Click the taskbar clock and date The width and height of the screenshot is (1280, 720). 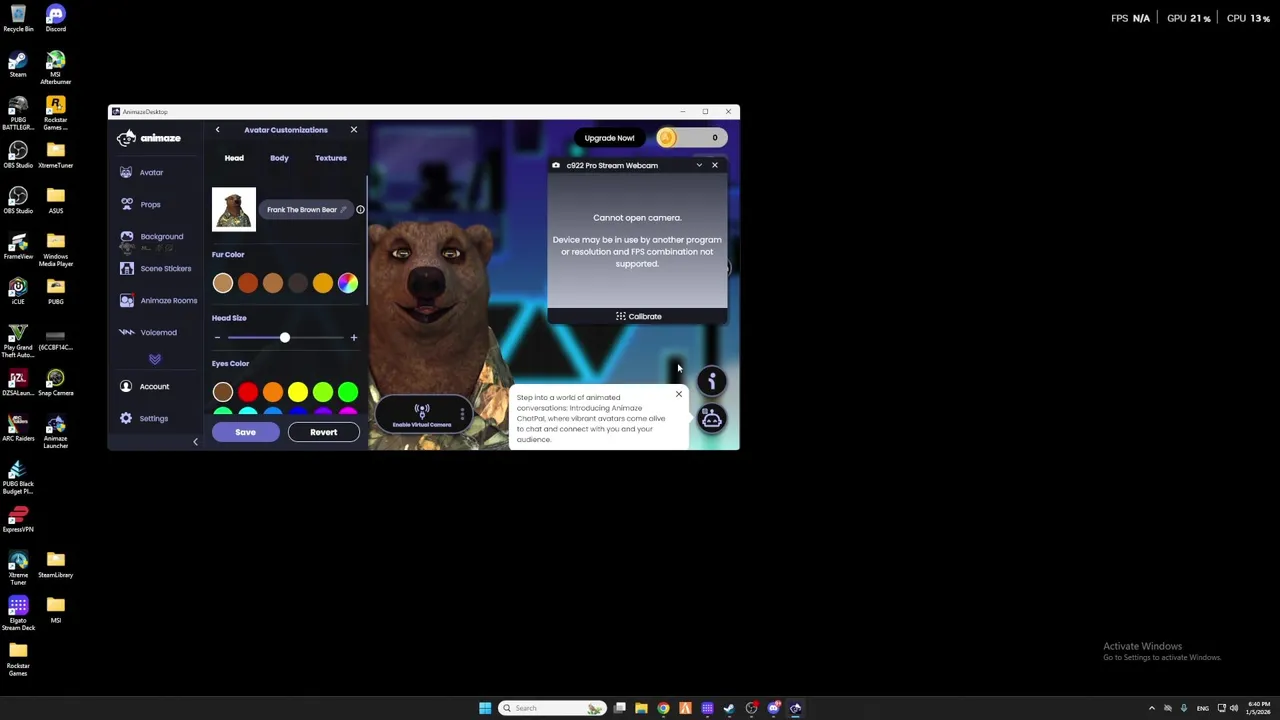(1258, 708)
